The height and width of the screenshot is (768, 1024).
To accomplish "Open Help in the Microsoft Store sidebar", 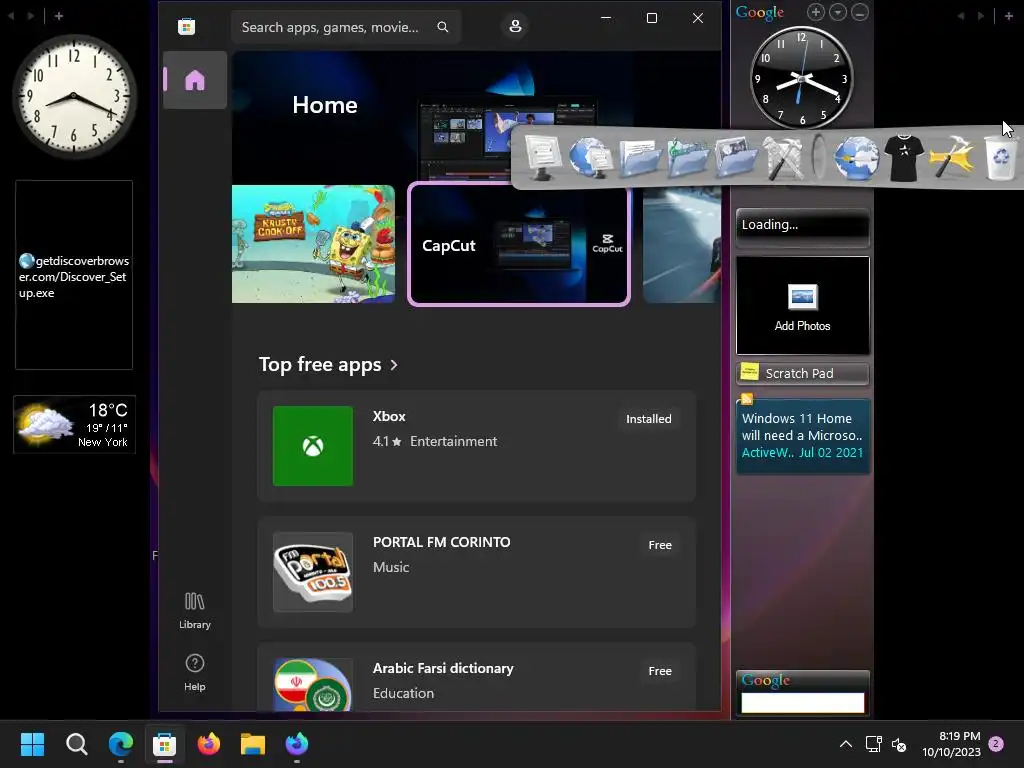I will [x=195, y=673].
